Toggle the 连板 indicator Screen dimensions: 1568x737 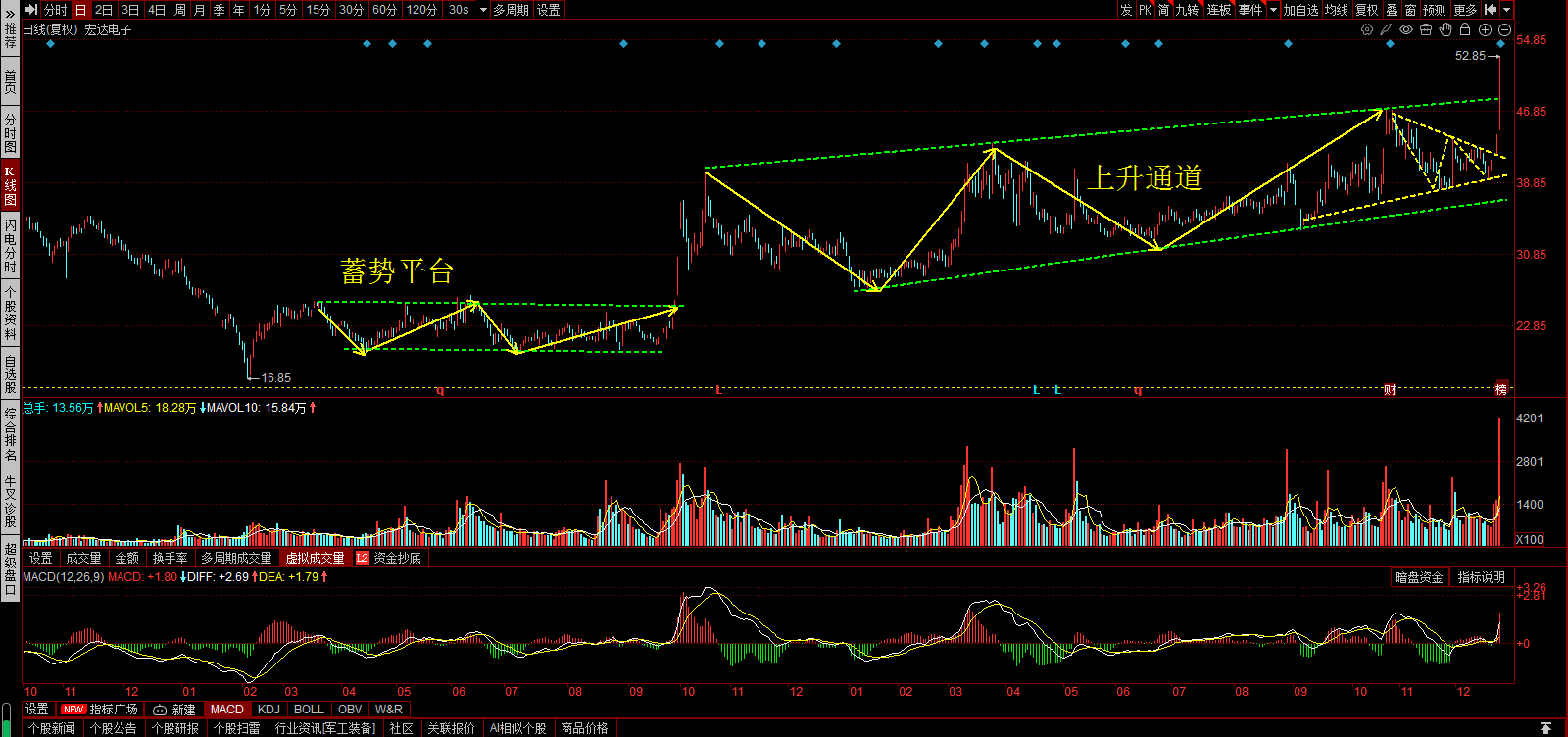tap(1218, 10)
